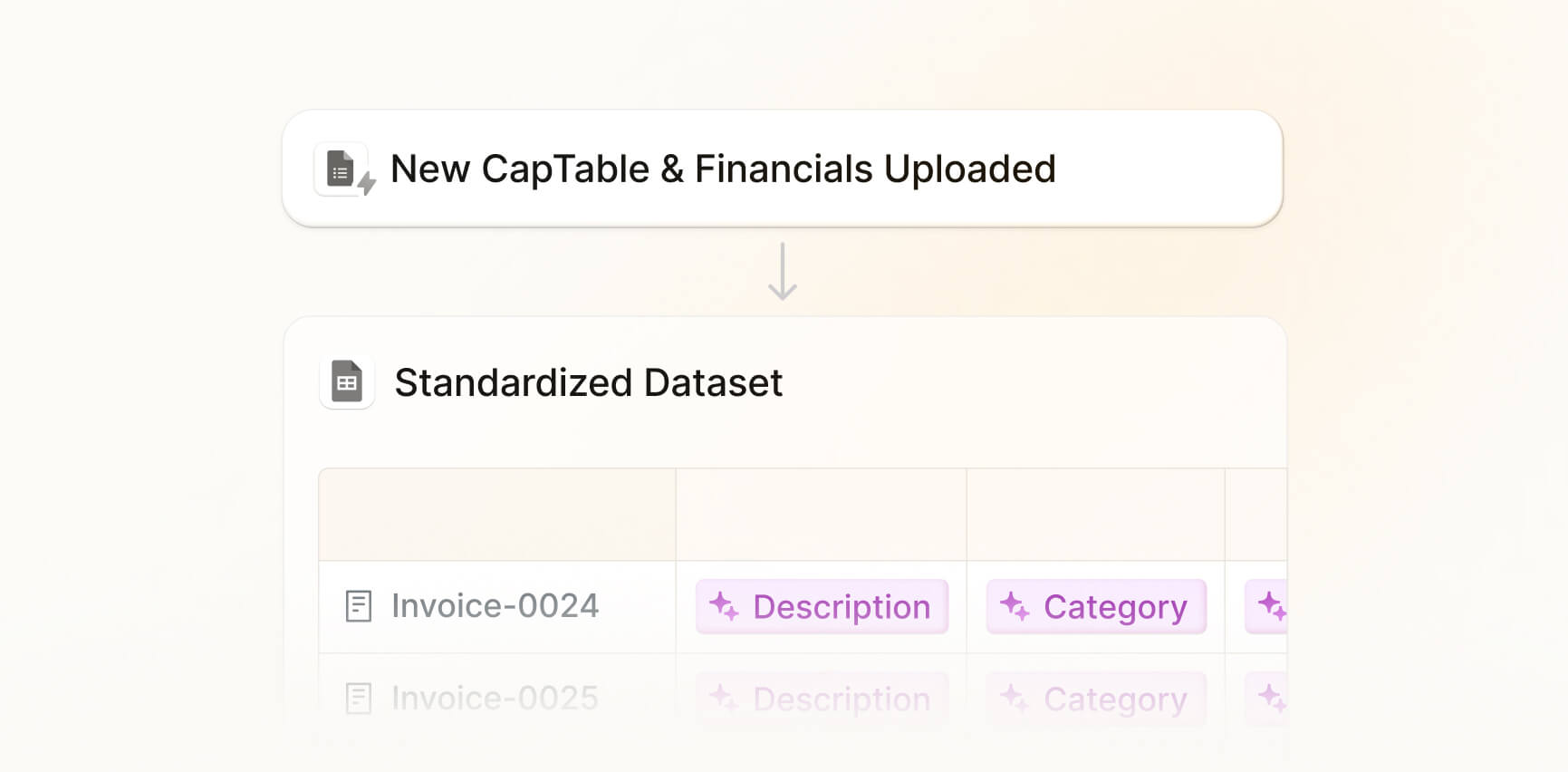The width and height of the screenshot is (1568, 772).
Task: Click the cut-off sparkle tag in Invoice-0024 row
Action: (x=1268, y=606)
